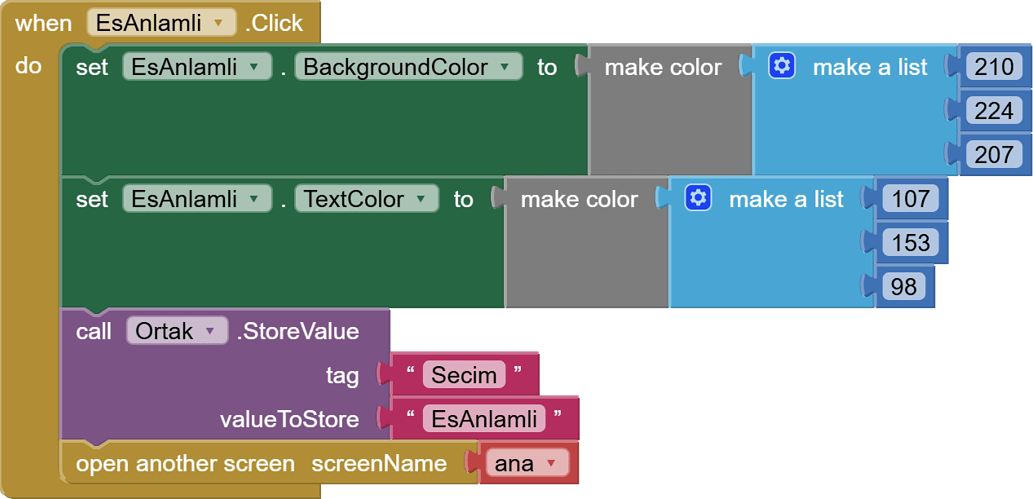Edit the number 210 value
1033x499 pixels.
[994, 67]
